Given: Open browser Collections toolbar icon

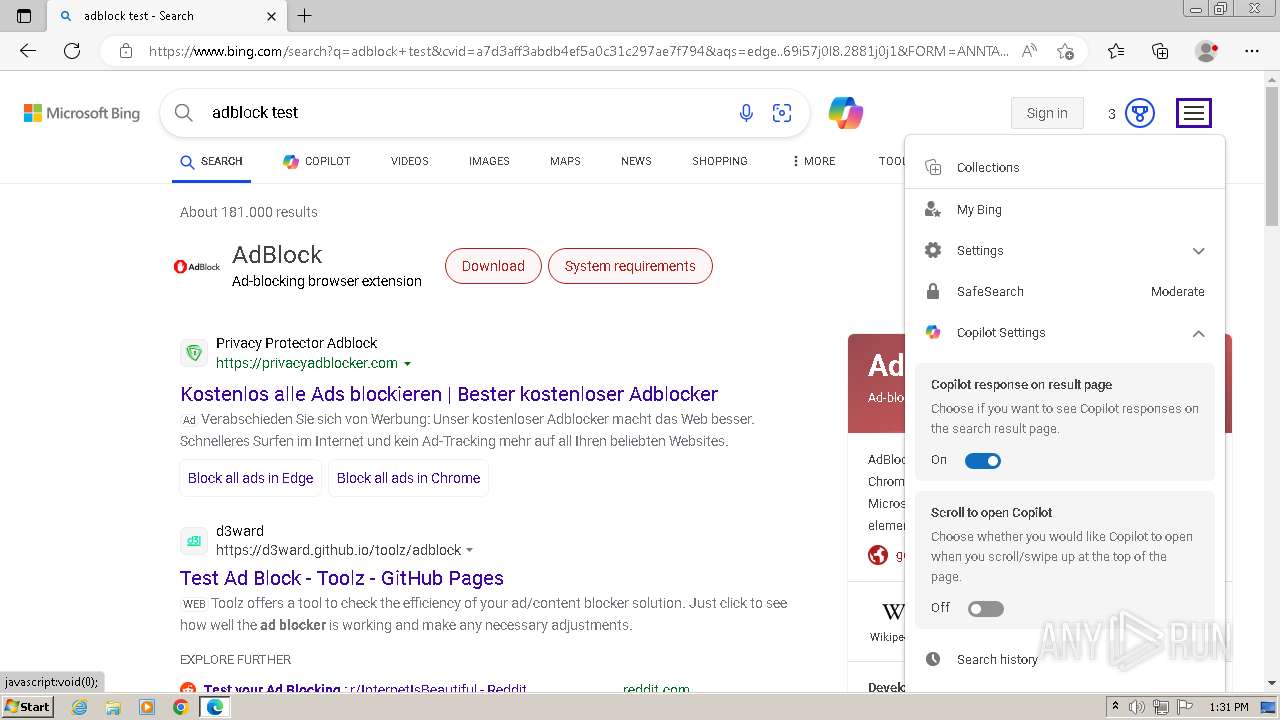Looking at the screenshot, I should point(1160,51).
